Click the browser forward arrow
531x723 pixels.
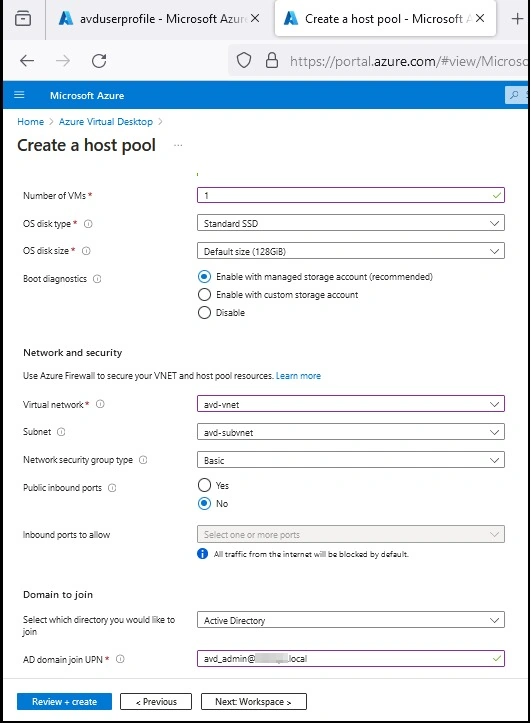point(63,60)
